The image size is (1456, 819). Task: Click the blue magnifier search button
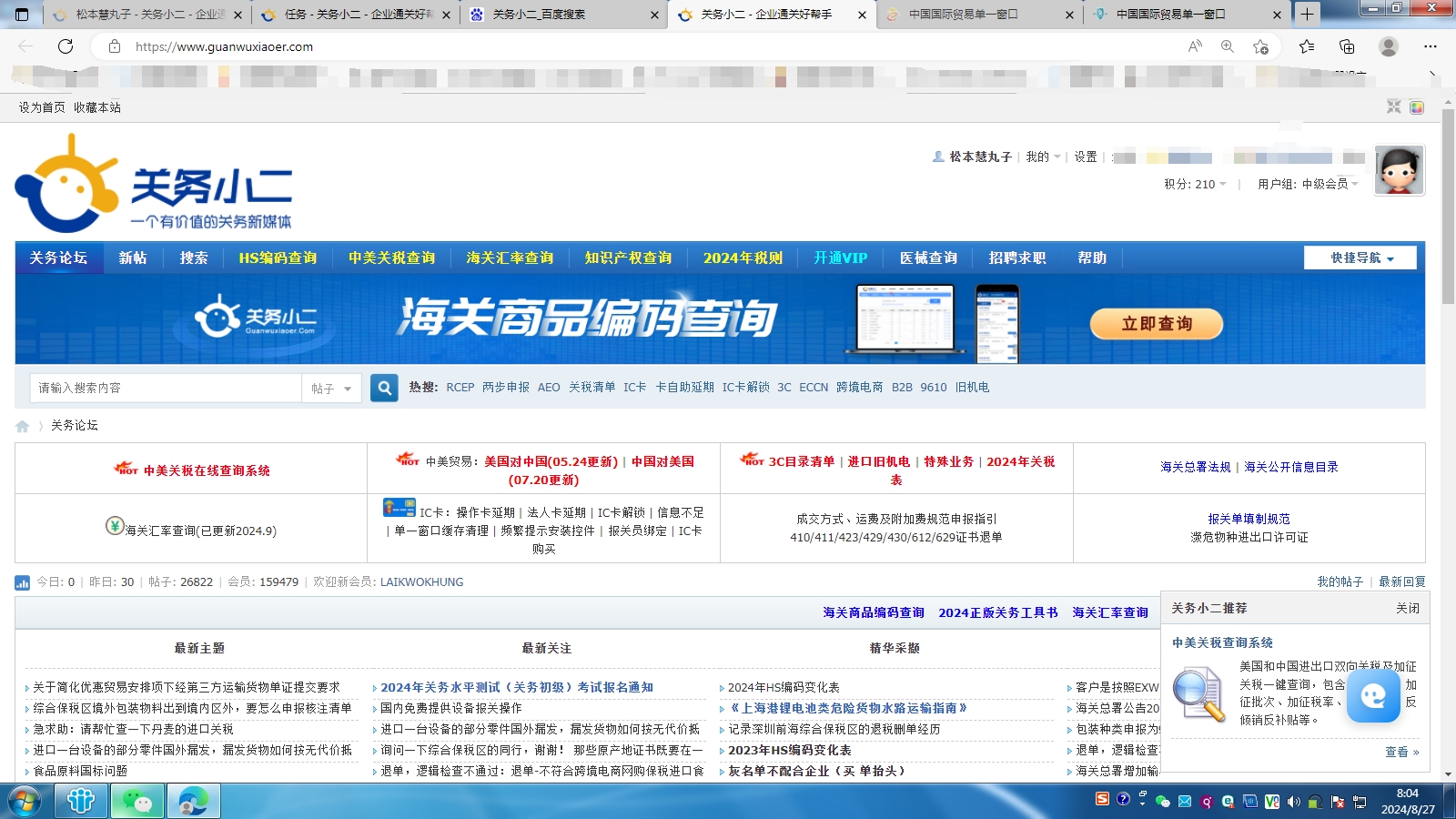click(384, 388)
